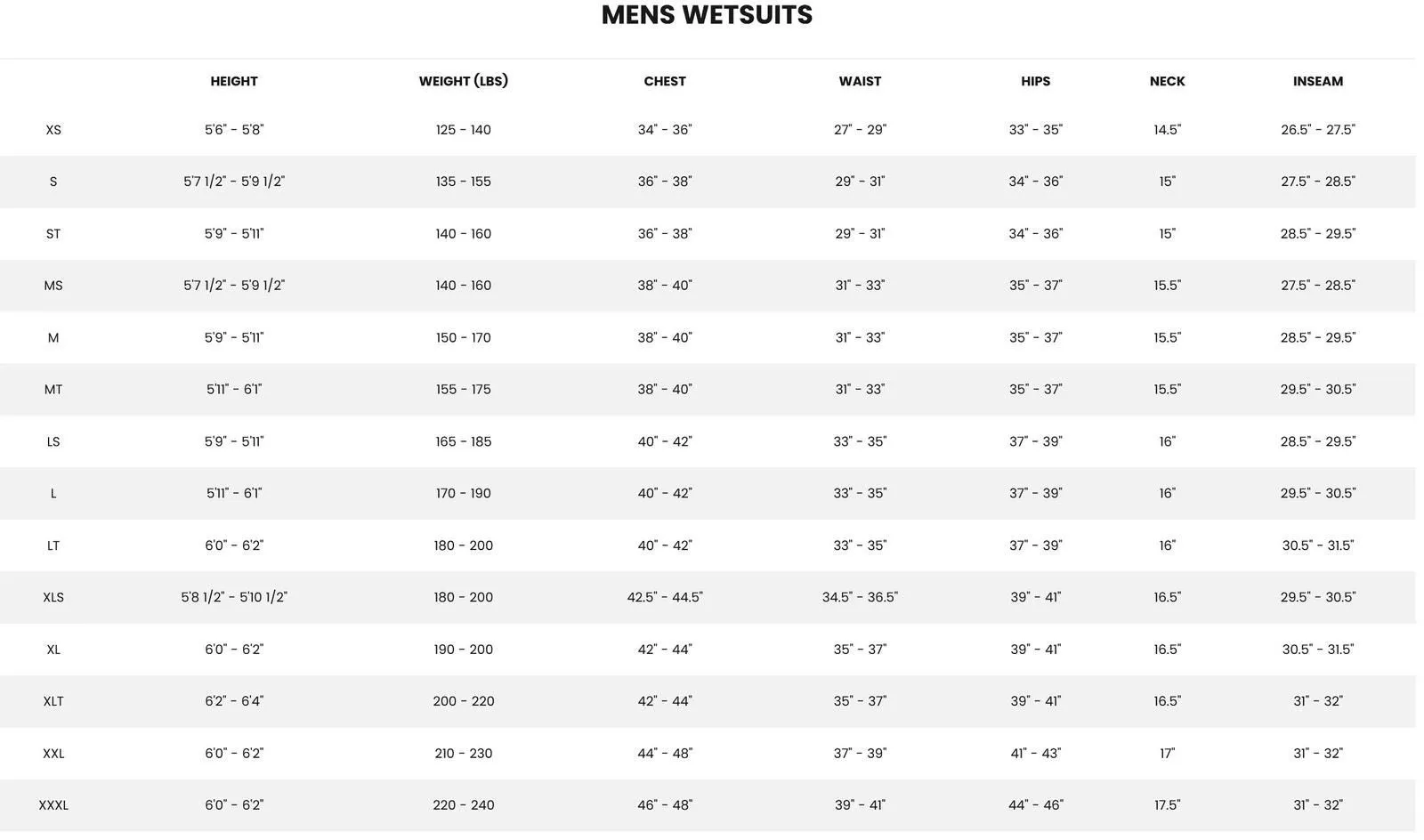Select the 44" - 46" hips cell
Screen dimensions: 1424x840
point(1036,805)
